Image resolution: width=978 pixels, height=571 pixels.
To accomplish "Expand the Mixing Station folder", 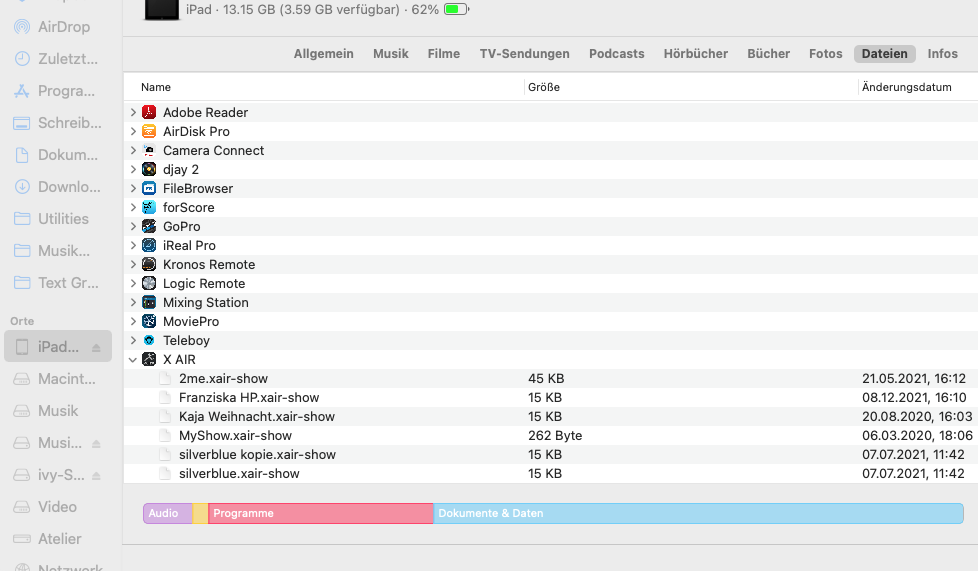I will pos(133,303).
